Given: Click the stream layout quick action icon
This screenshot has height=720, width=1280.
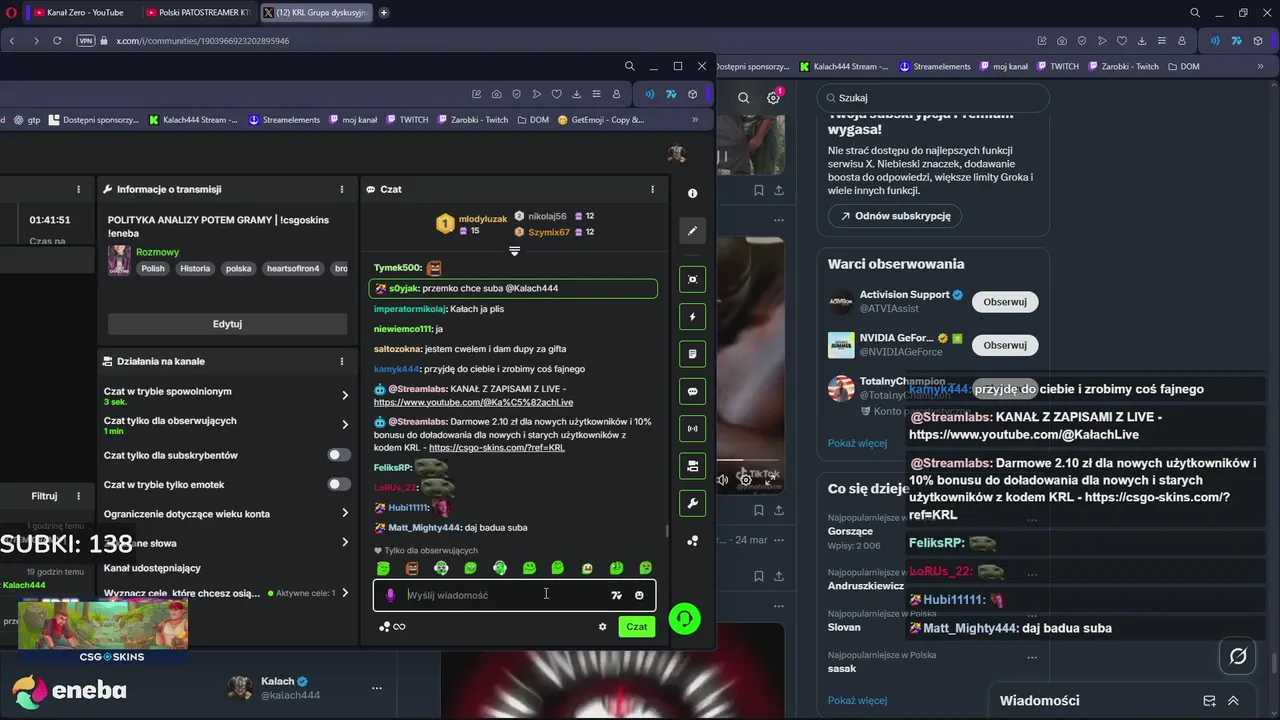Looking at the screenshot, I should (x=692, y=466).
